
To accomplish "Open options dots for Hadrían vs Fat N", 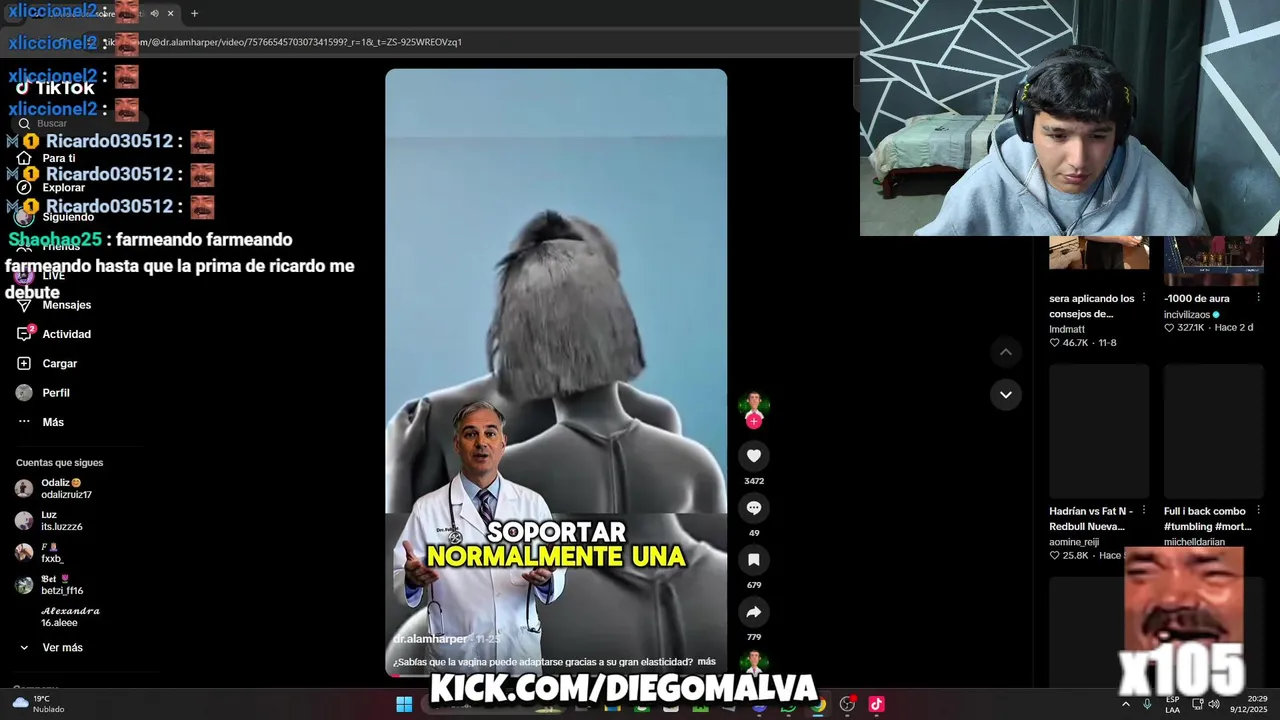I will [x=1144, y=511].
